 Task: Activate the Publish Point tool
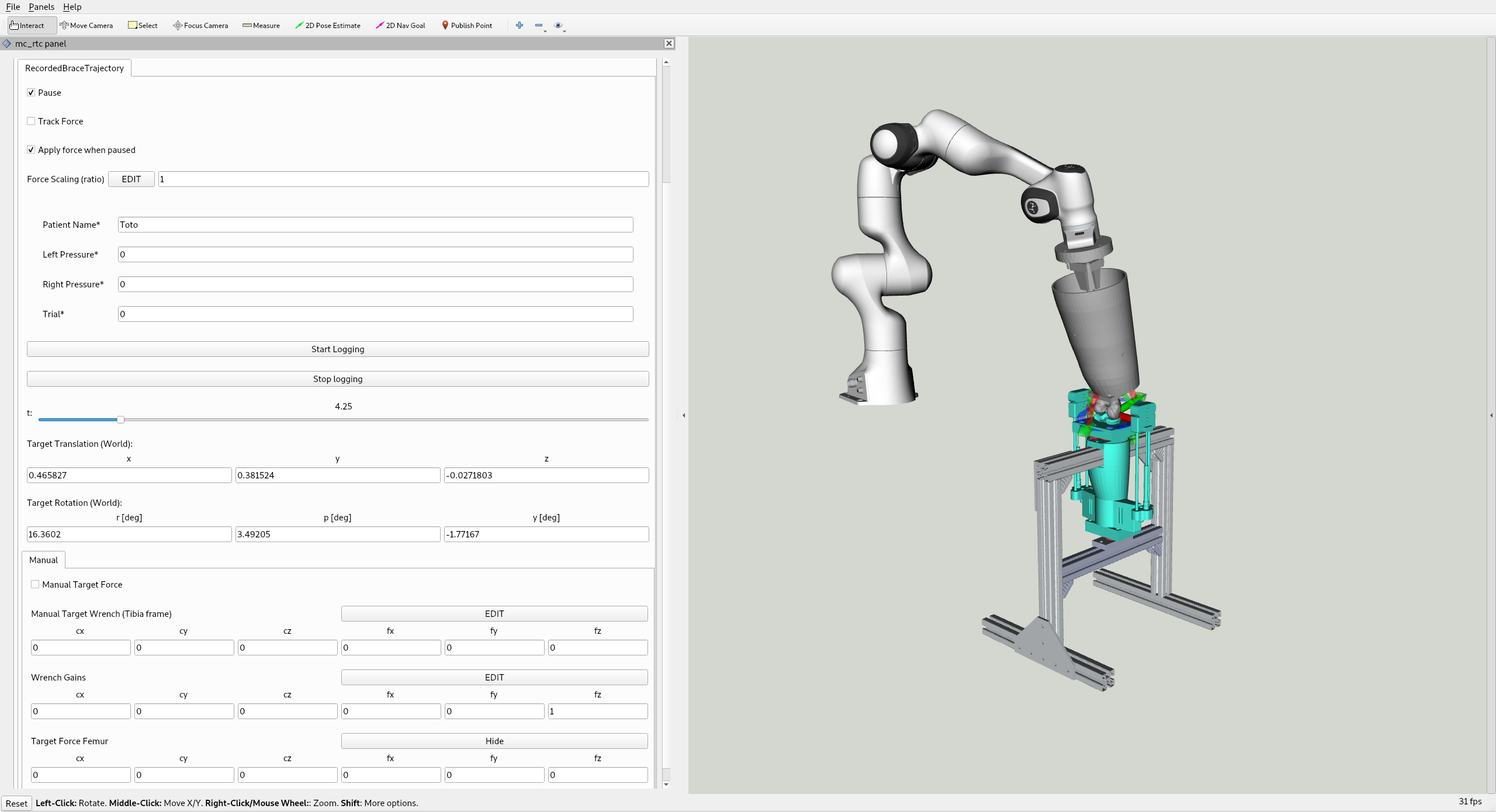click(x=466, y=25)
